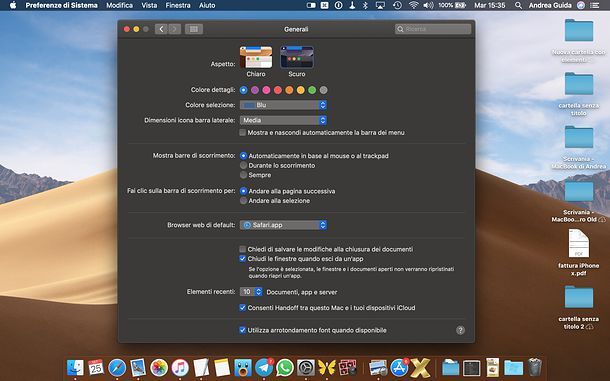
Task: Open Finder from the Dock
Action: (x=75, y=367)
